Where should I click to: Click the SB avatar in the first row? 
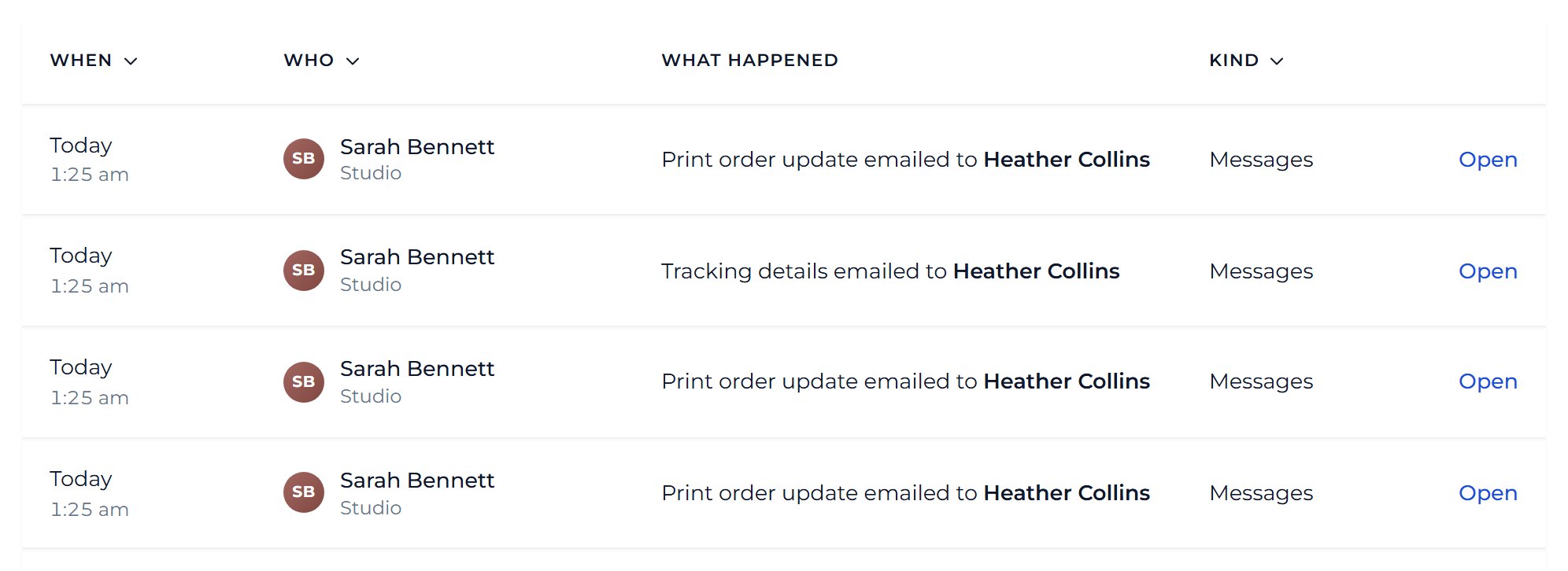pos(304,159)
